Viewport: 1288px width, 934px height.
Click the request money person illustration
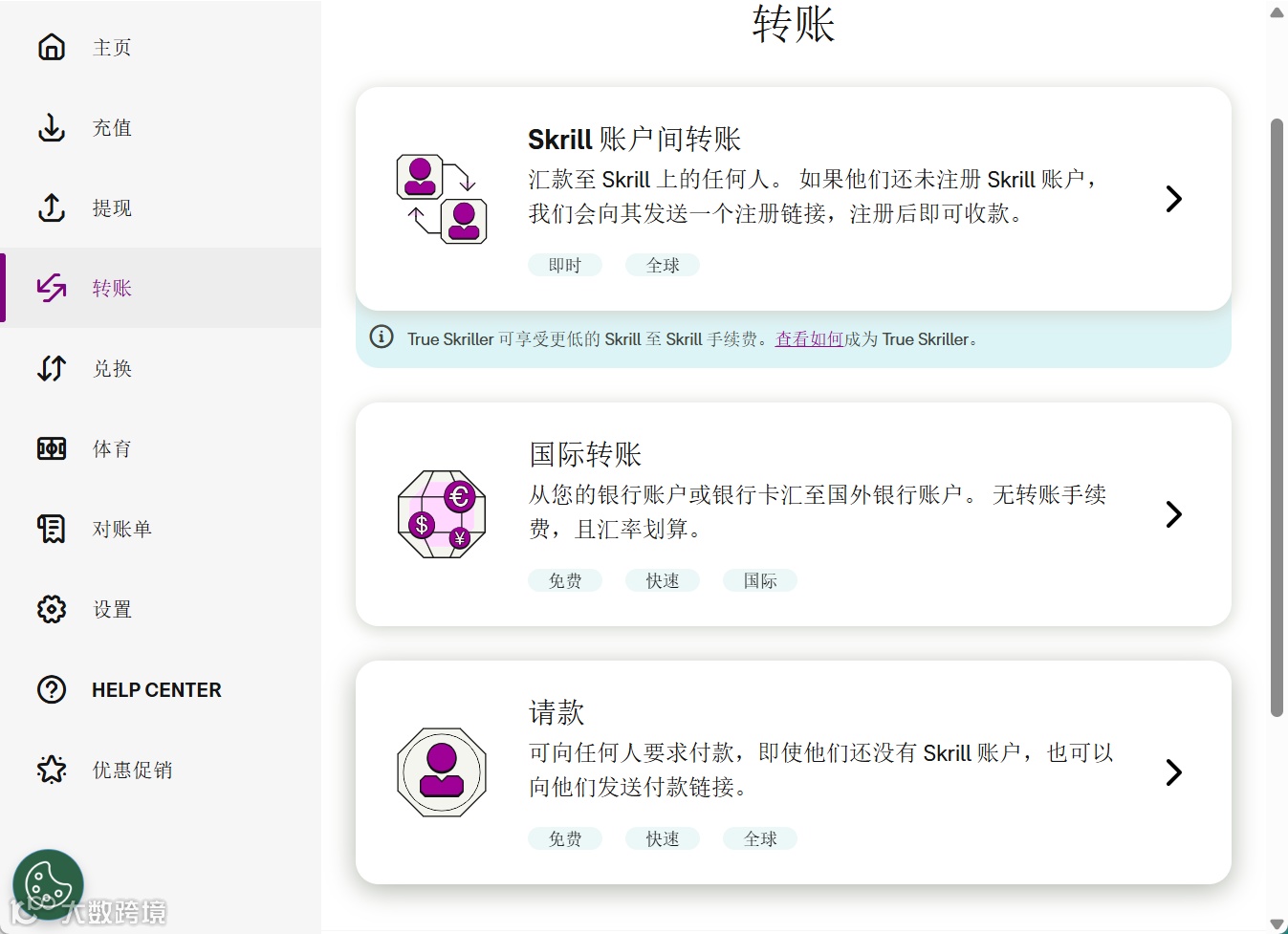coord(442,772)
